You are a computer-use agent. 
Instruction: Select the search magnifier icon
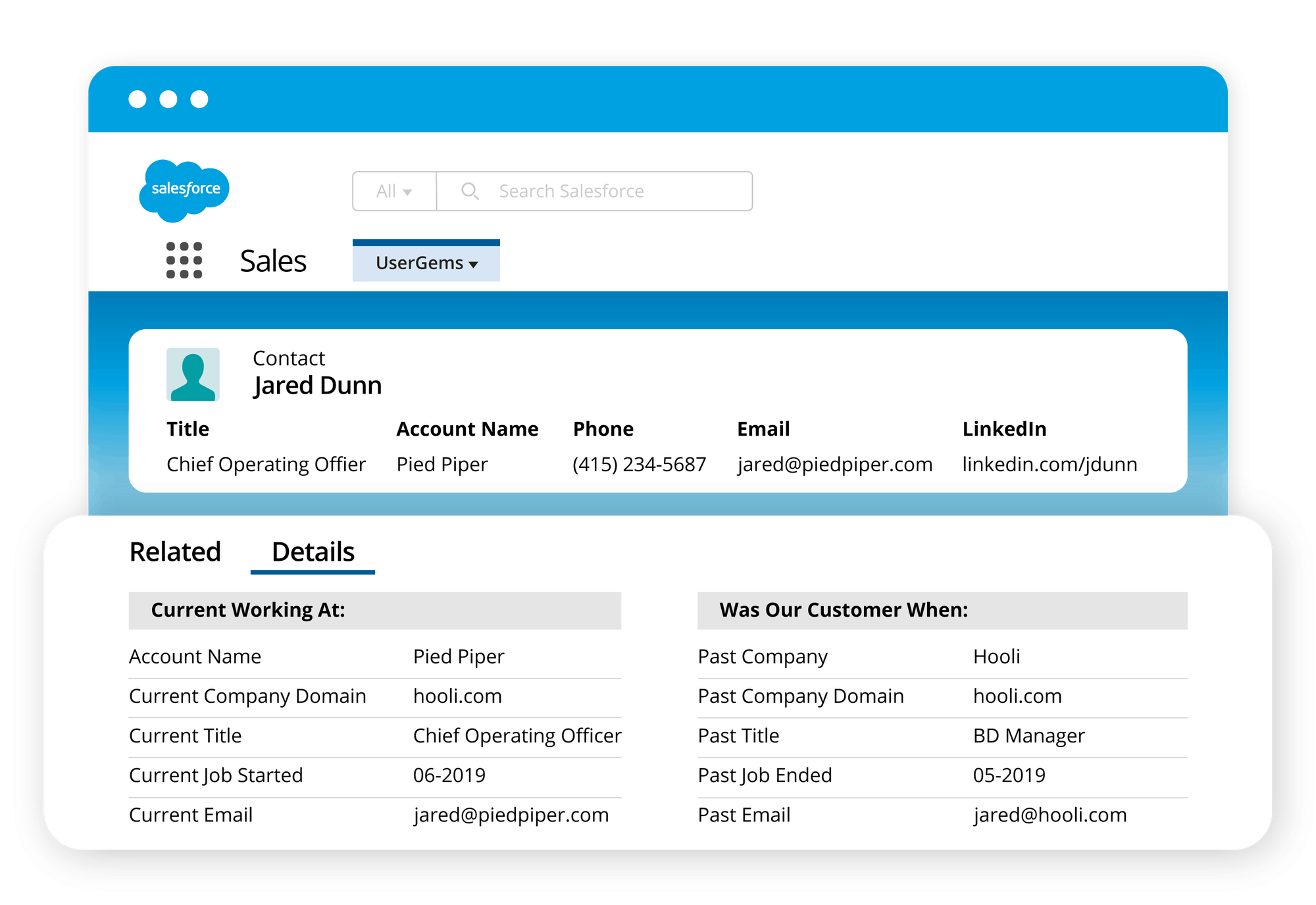(469, 191)
